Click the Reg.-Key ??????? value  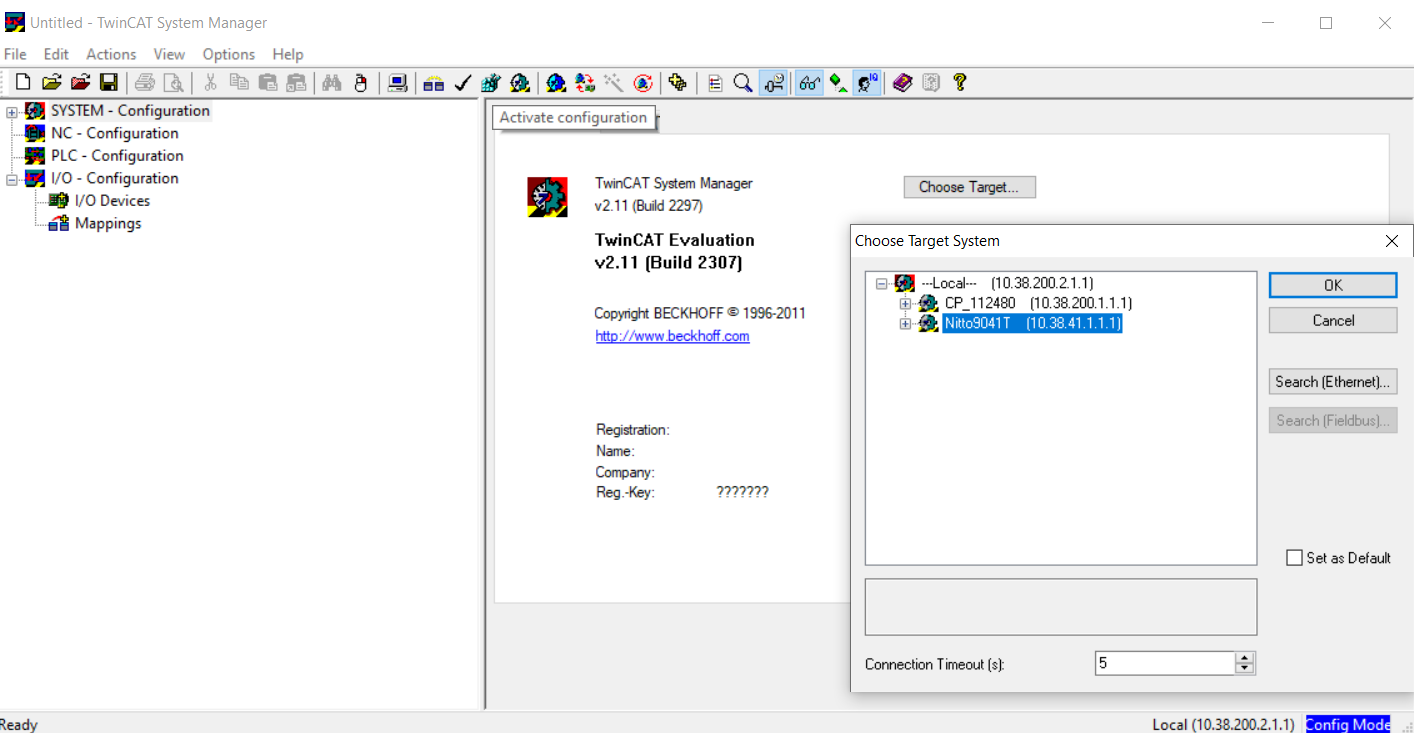(x=742, y=492)
